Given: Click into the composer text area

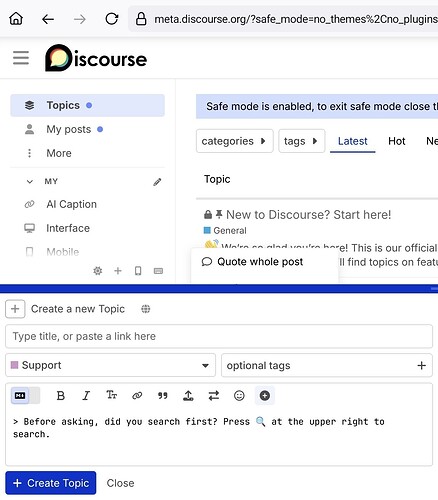Looking at the screenshot, I should tap(219, 438).
